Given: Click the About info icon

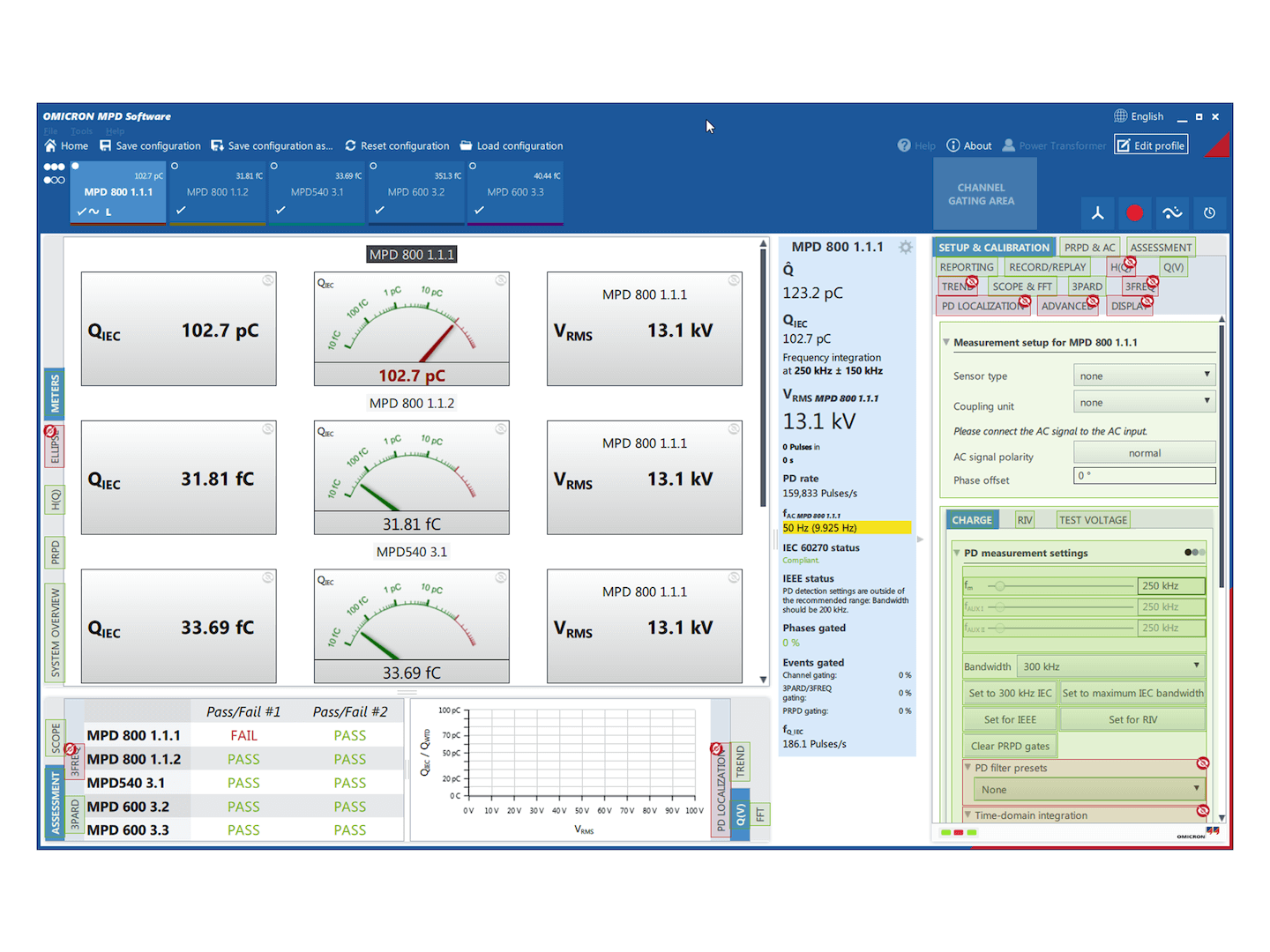Looking at the screenshot, I should click(x=953, y=145).
